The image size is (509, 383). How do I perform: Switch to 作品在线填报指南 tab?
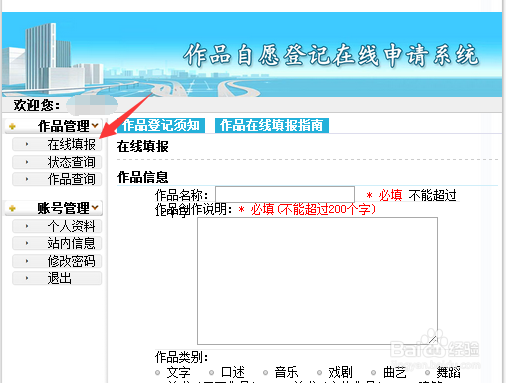272,126
